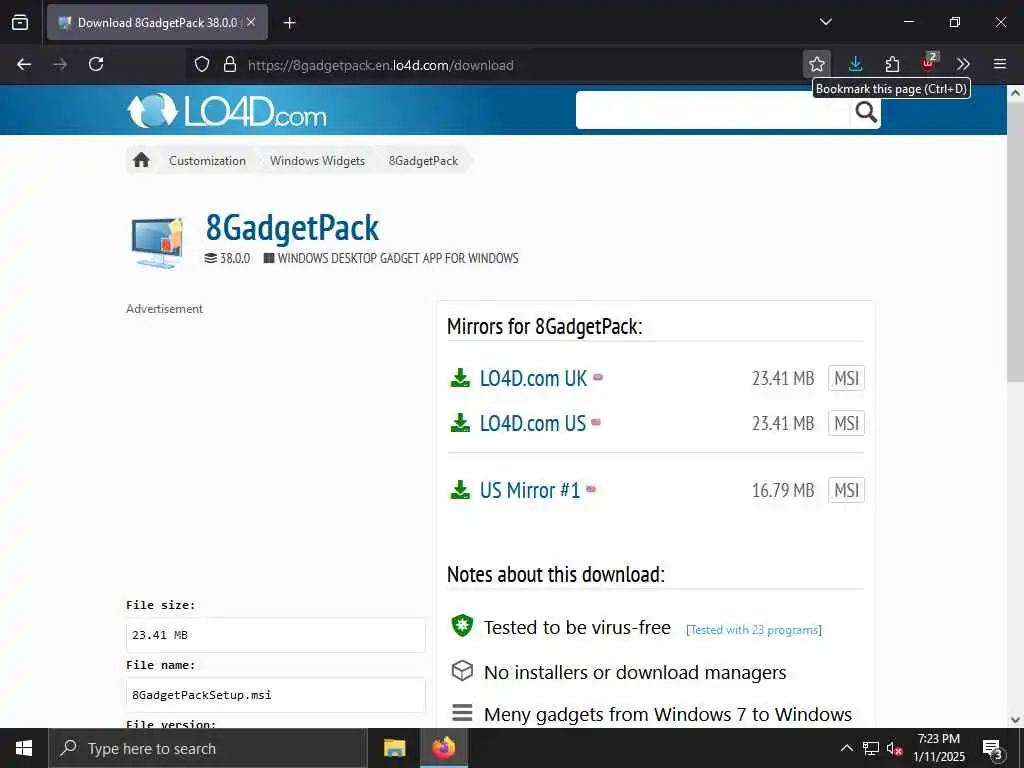Select the 23.41 MB file size field
The height and width of the screenshot is (768, 1024).
pyautogui.click(x=276, y=635)
